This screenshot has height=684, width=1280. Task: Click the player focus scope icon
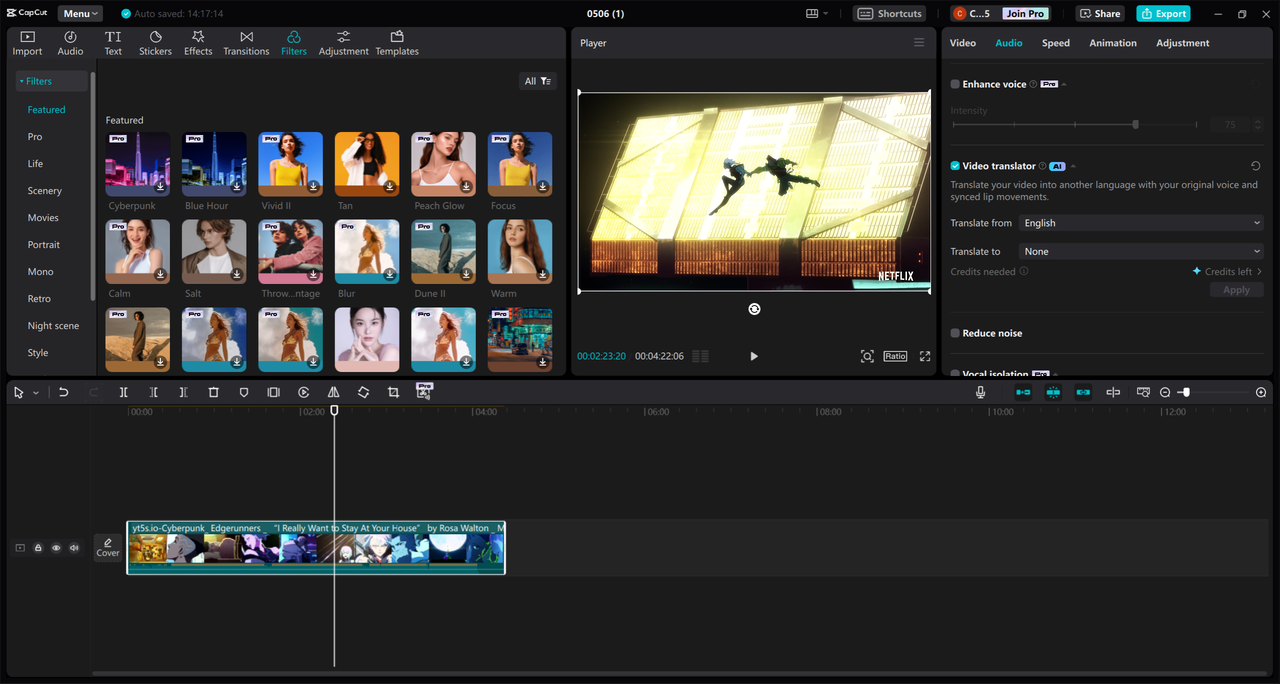[867, 356]
